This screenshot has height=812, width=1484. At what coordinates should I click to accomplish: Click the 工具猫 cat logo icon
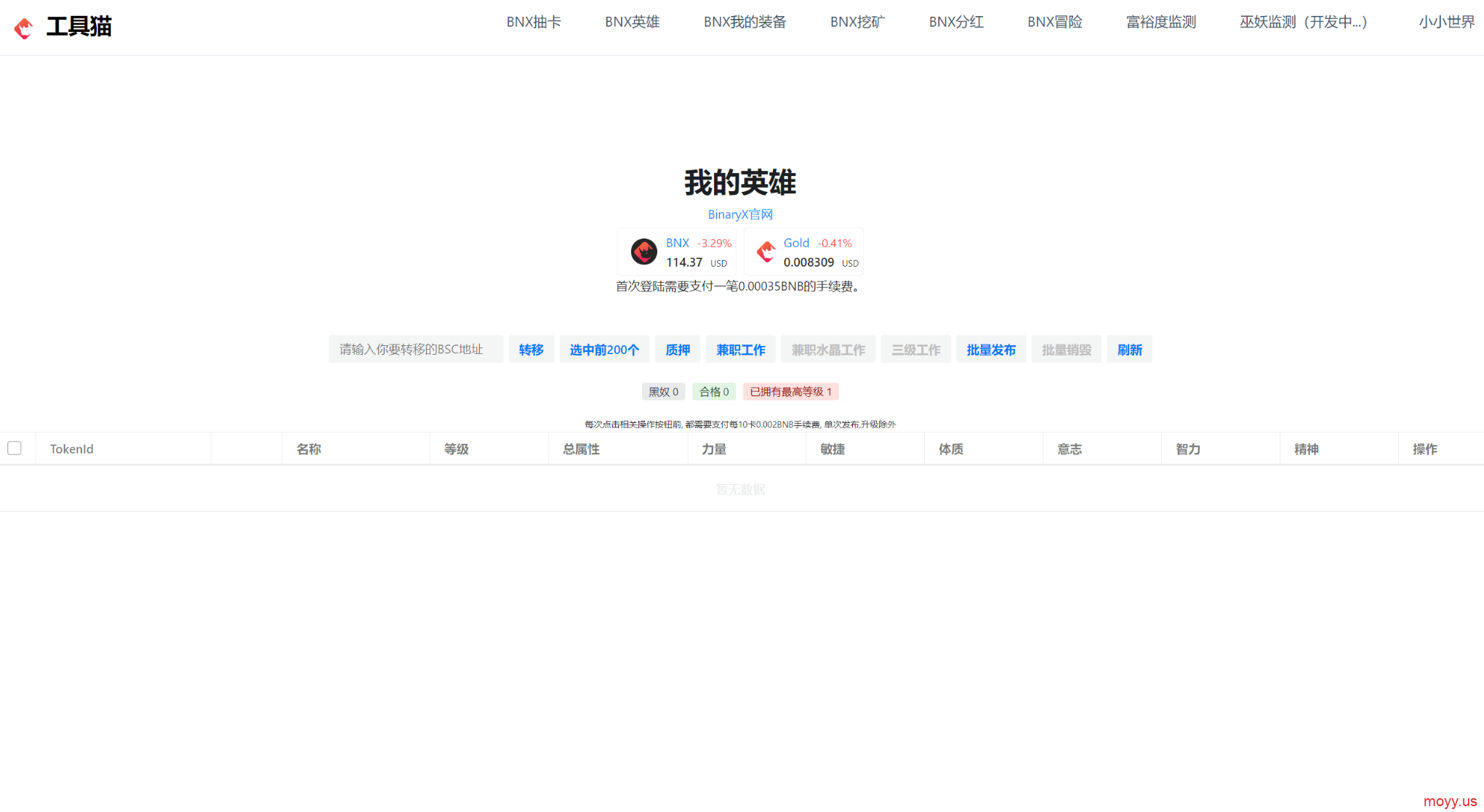point(24,28)
